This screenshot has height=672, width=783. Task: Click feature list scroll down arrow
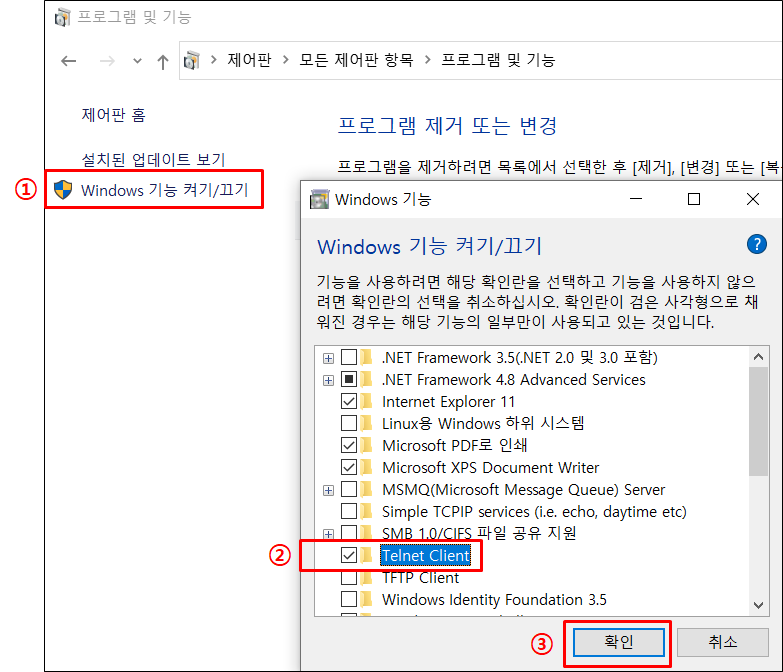click(758, 605)
